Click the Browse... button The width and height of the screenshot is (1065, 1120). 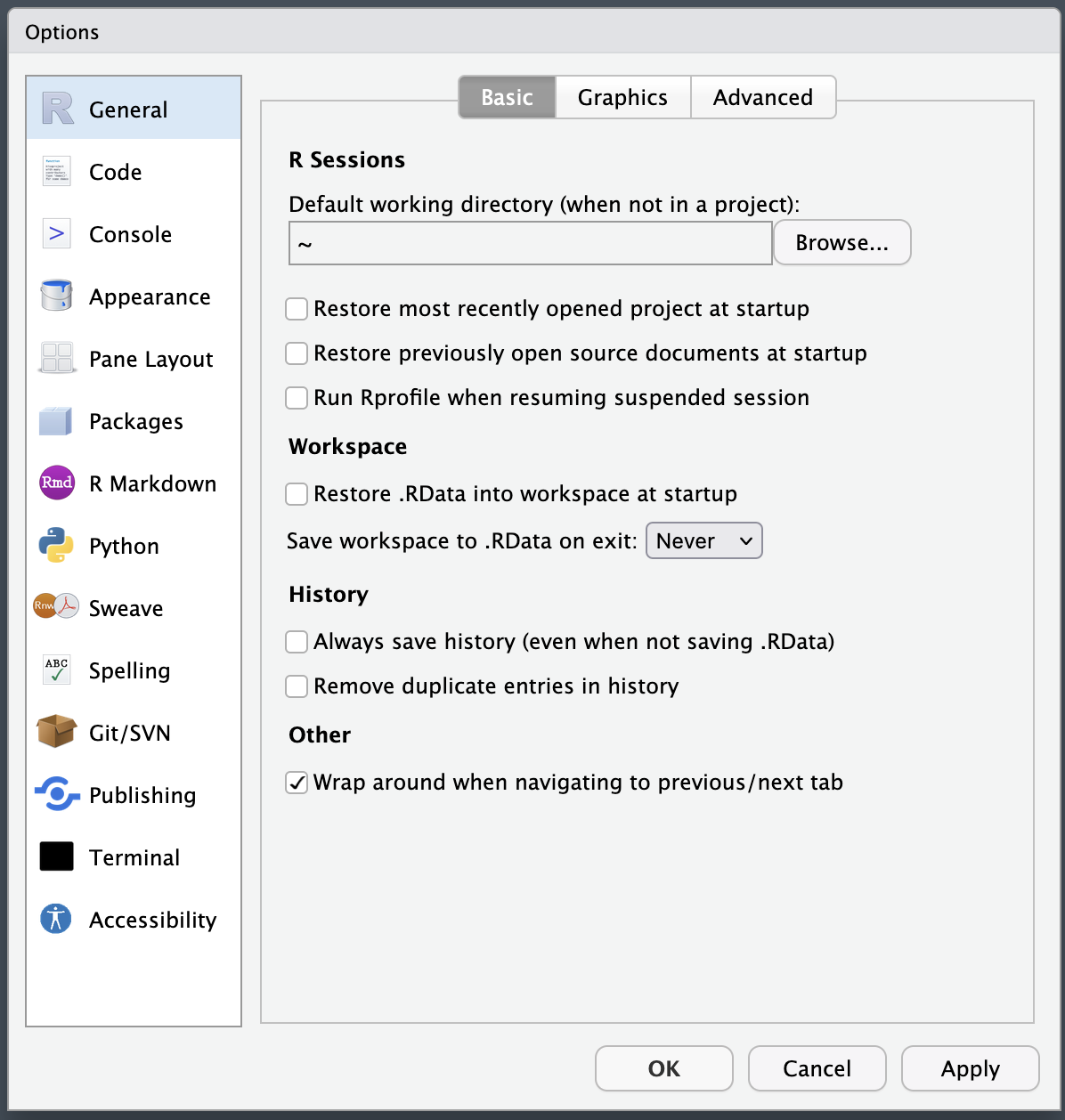[x=841, y=242]
